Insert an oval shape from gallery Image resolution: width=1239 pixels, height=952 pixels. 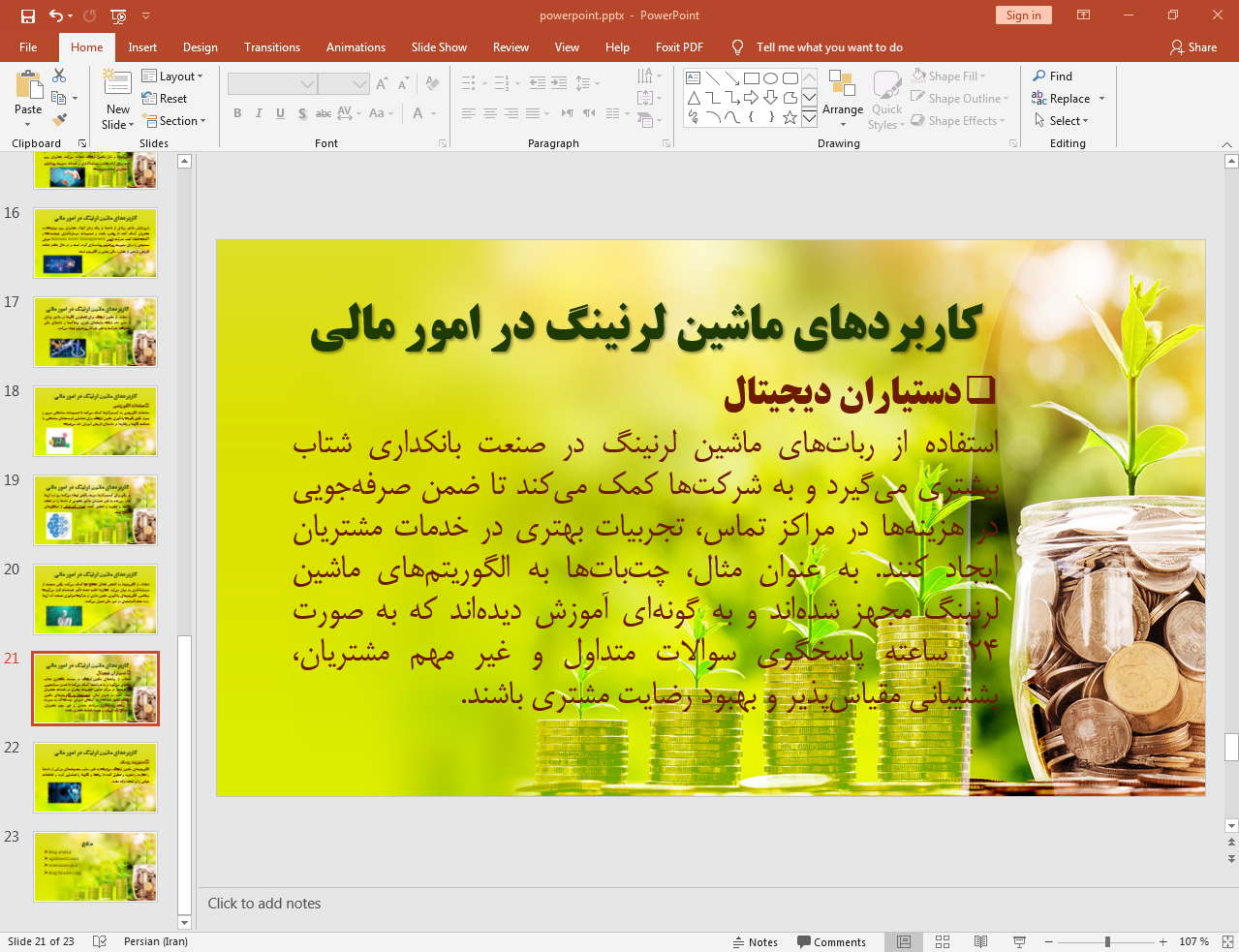(x=771, y=78)
